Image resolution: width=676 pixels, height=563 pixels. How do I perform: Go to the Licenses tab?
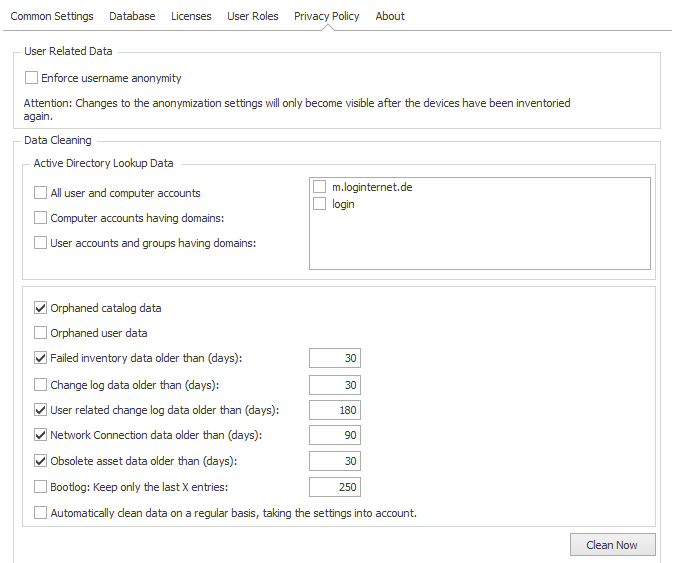click(x=191, y=16)
